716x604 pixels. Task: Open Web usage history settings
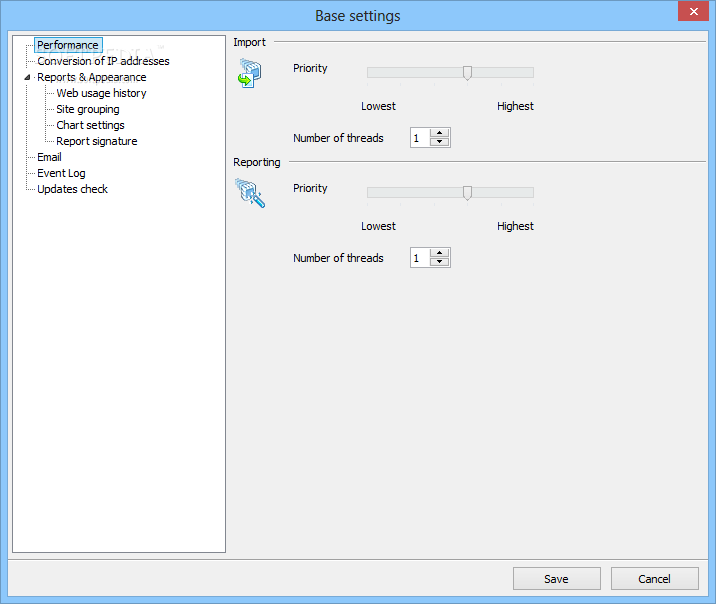tap(101, 93)
